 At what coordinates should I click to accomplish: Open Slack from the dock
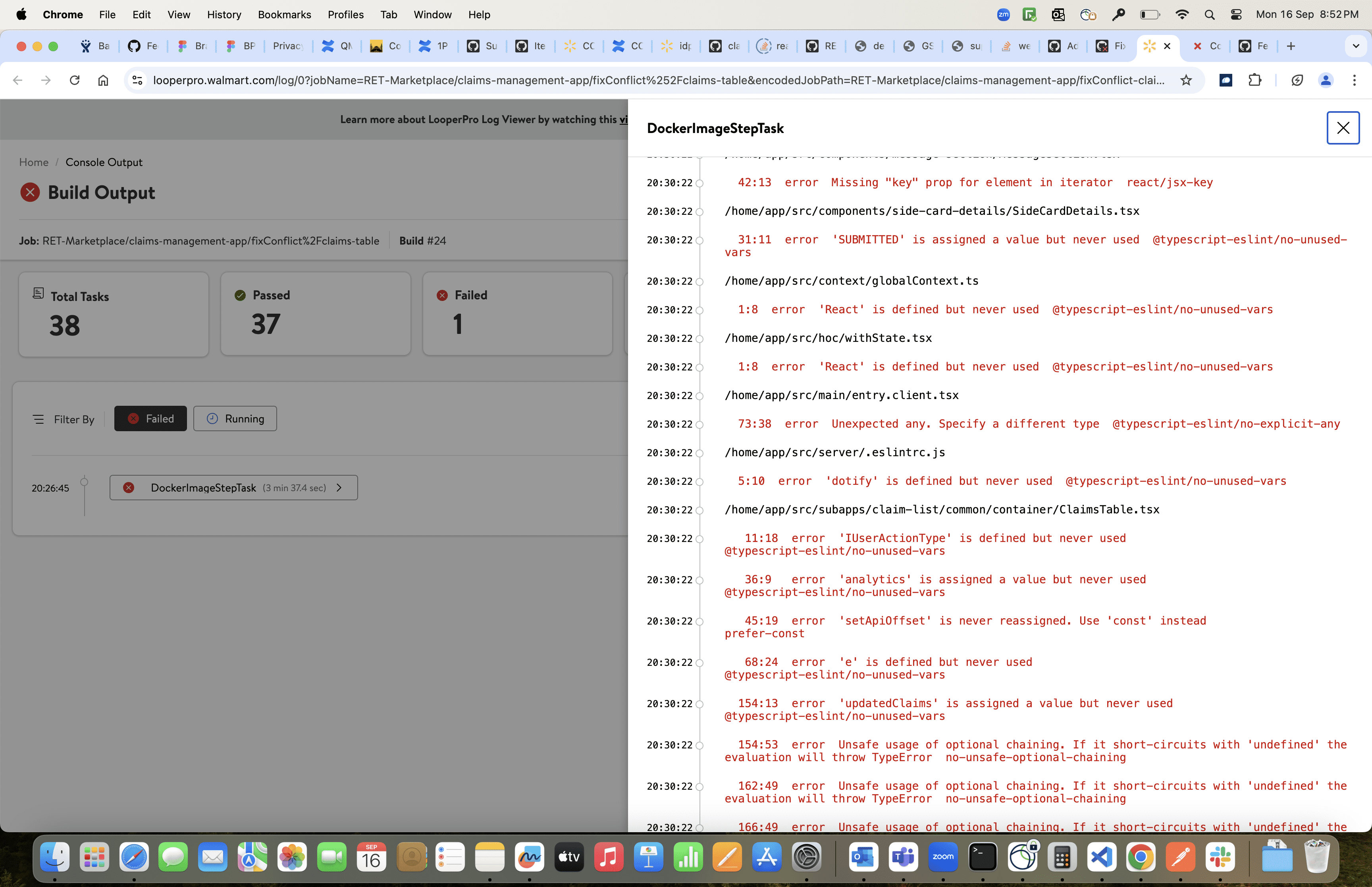tap(1220, 857)
